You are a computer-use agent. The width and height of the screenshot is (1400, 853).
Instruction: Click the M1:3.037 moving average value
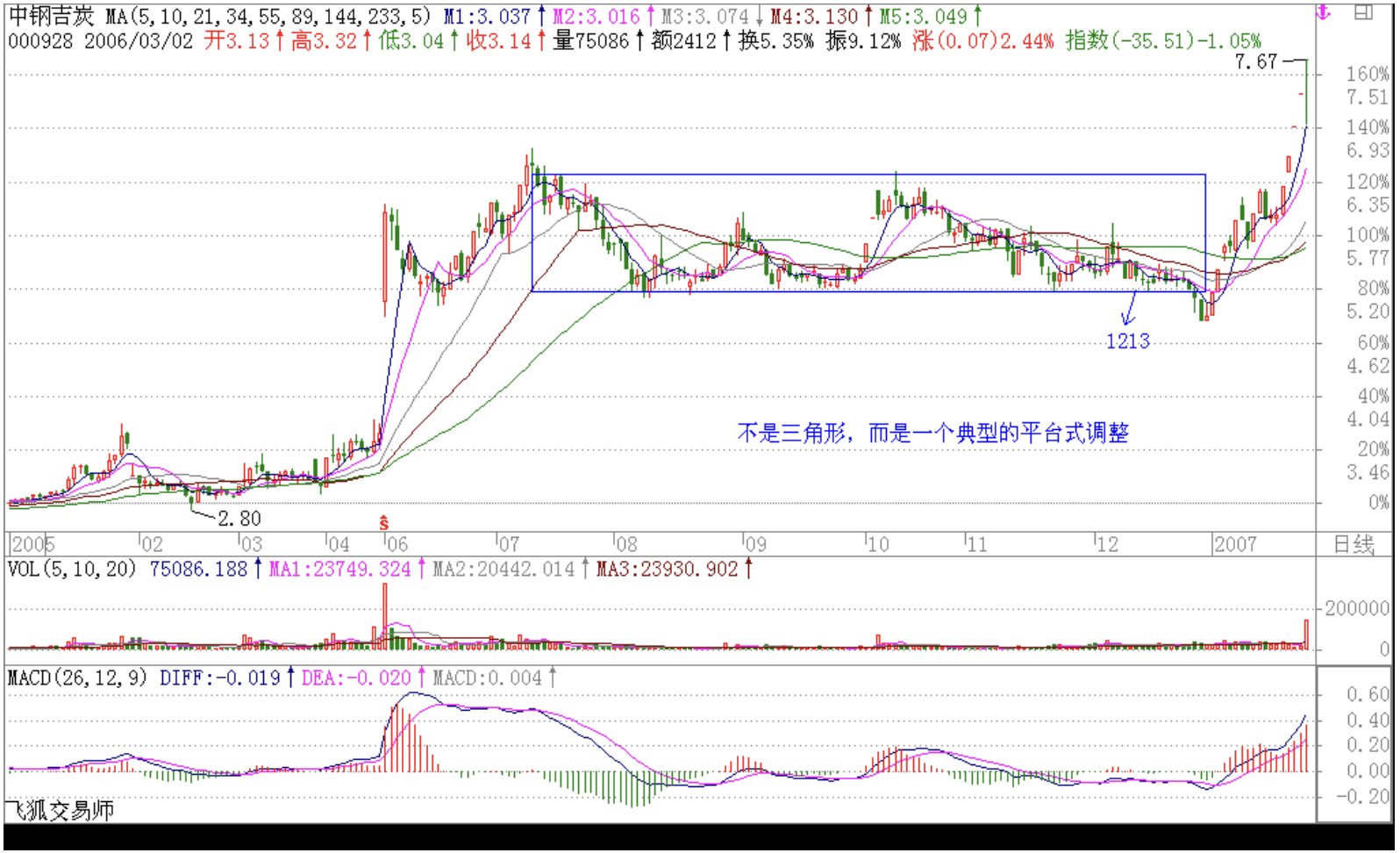[487, 17]
